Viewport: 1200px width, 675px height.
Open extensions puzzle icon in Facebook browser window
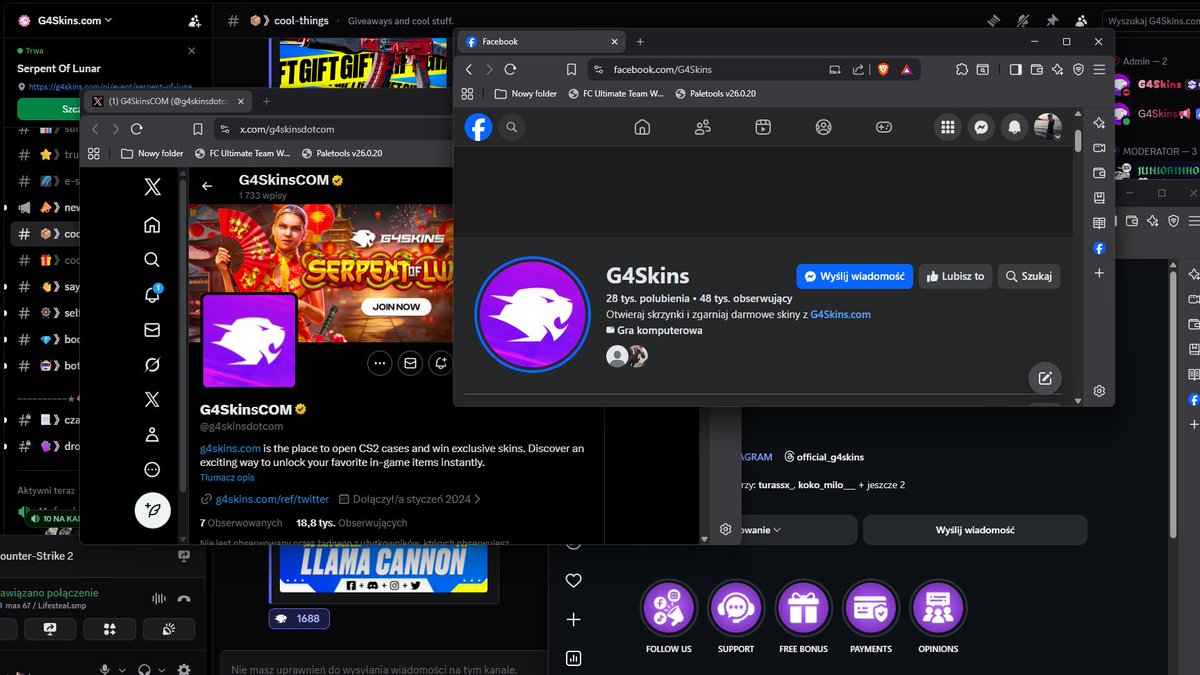(962, 69)
